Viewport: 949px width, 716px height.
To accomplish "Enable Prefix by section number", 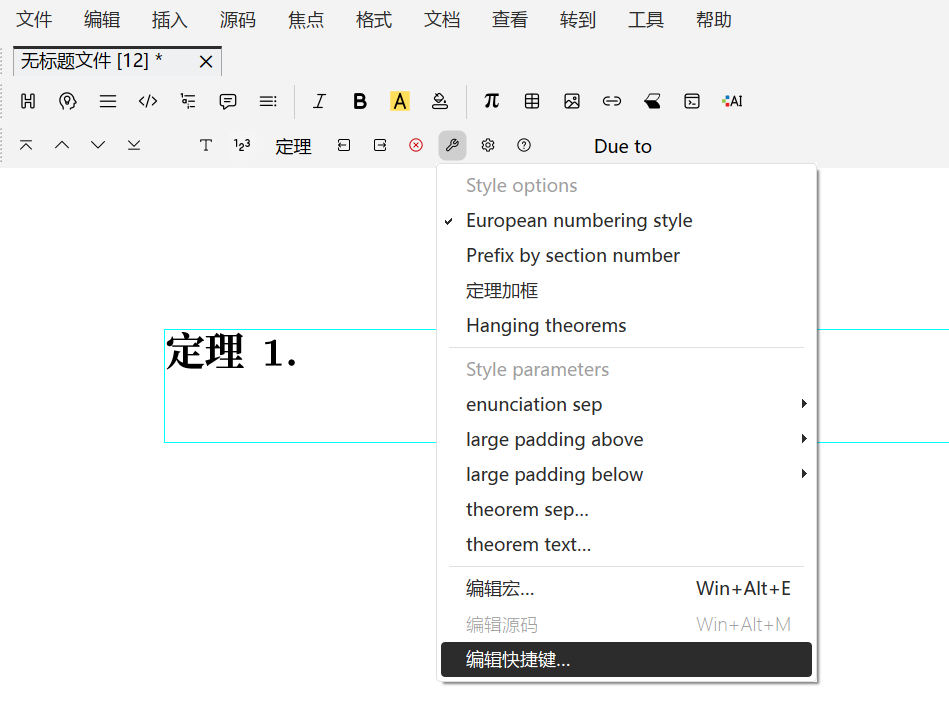I will point(572,256).
